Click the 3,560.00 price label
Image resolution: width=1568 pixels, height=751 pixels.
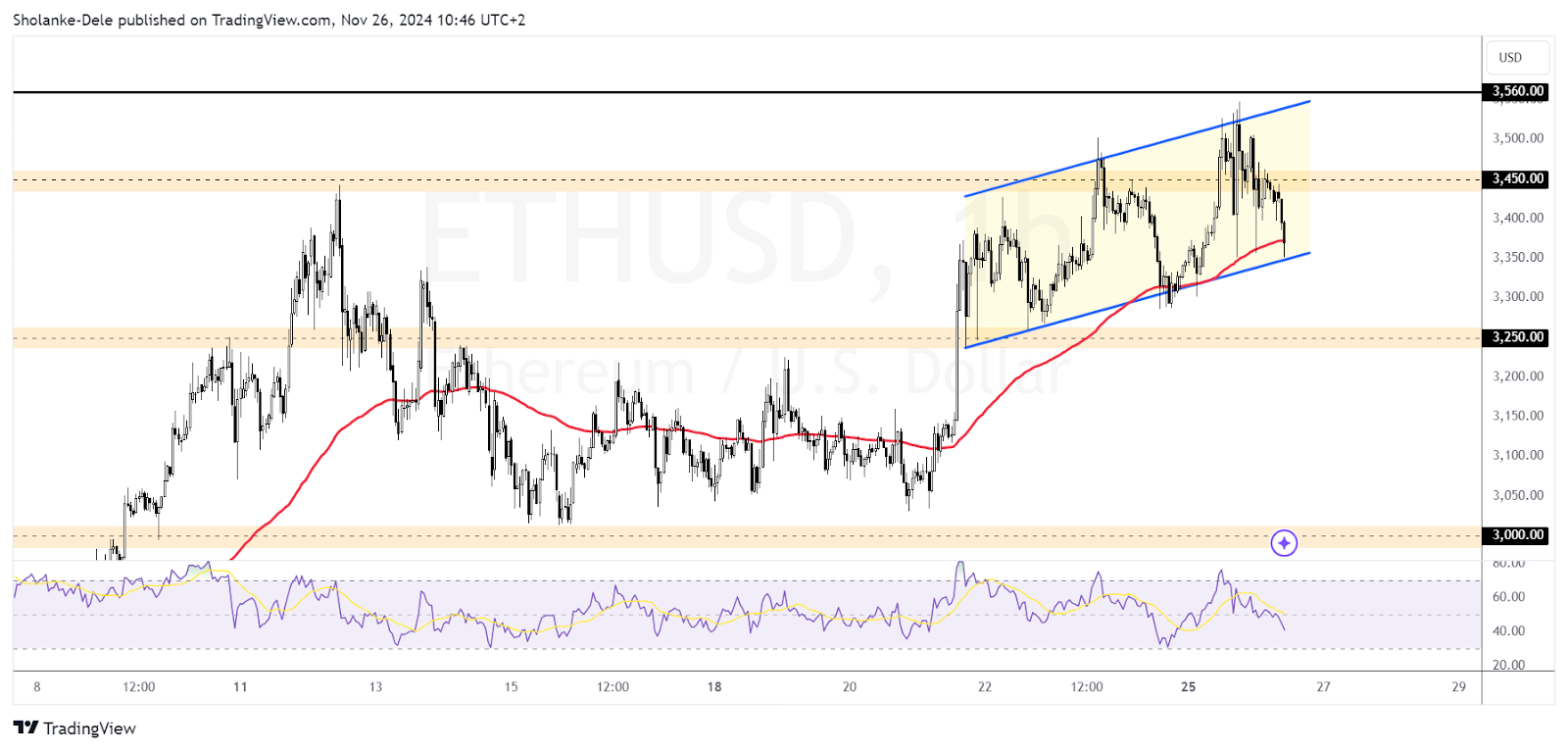[1517, 91]
